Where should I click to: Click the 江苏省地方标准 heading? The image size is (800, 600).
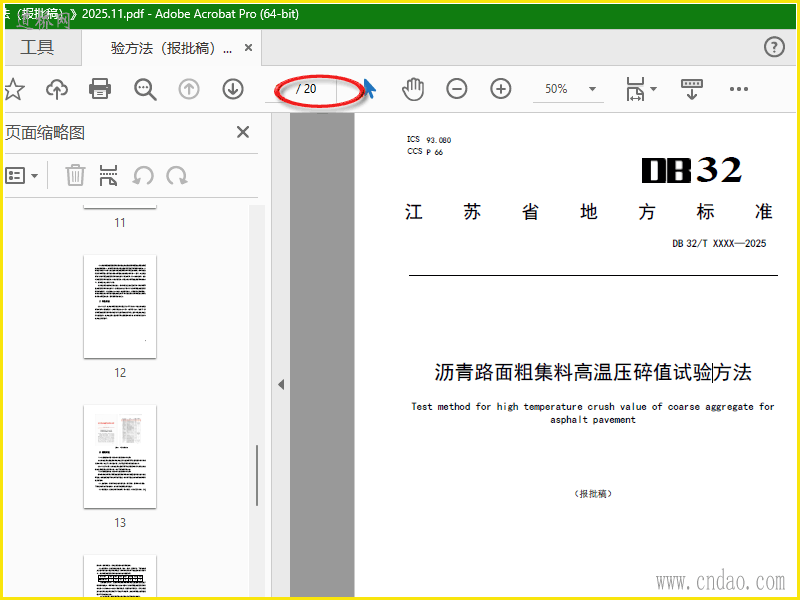click(589, 211)
